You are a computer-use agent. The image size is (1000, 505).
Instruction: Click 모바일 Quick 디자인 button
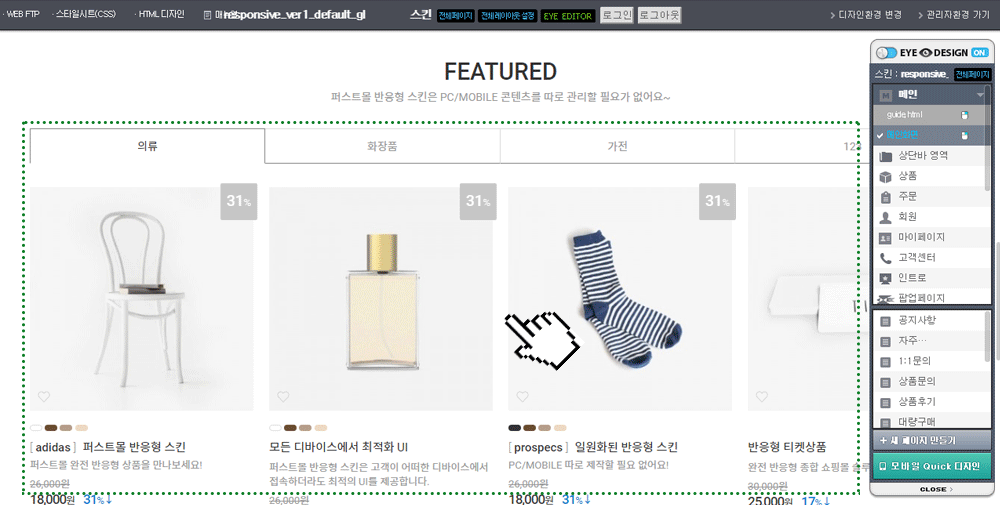(932, 466)
